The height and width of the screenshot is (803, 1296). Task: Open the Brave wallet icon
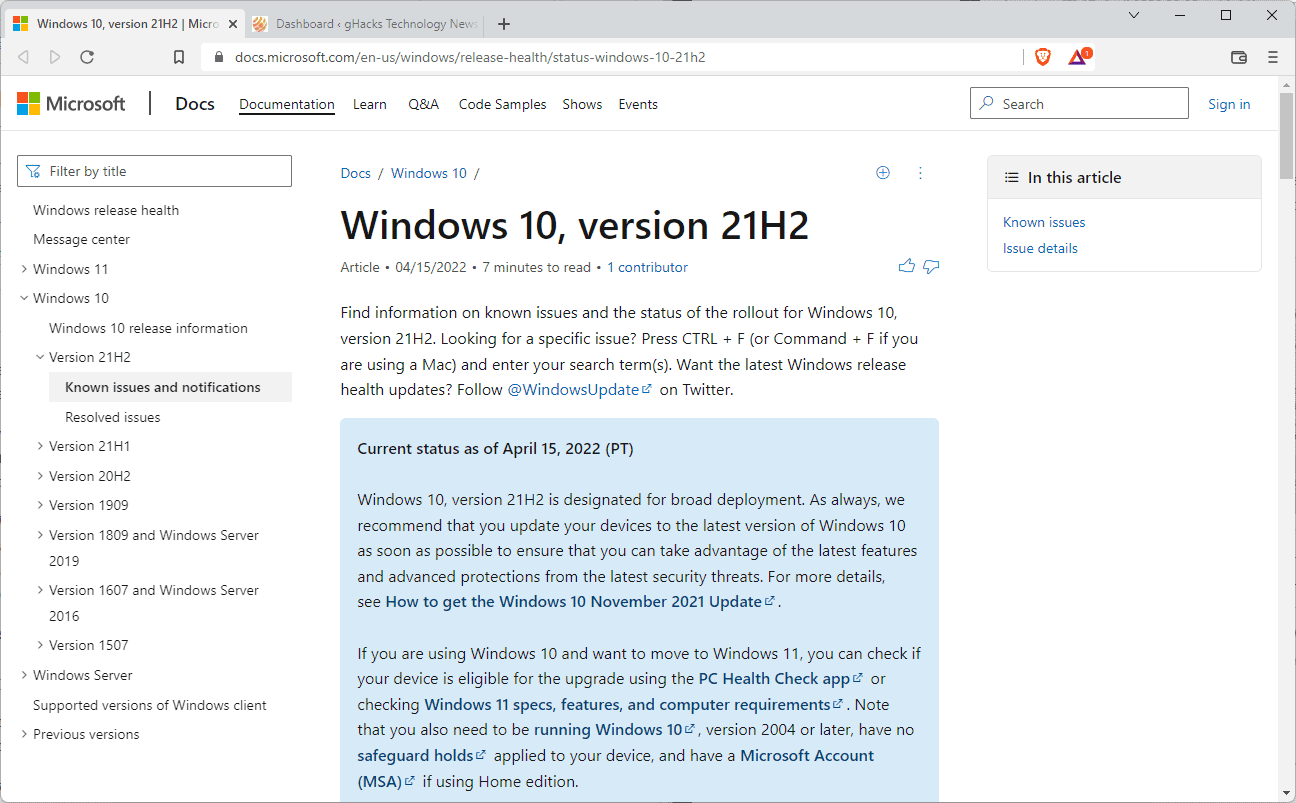pyautogui.click(x=1238, y=57)
